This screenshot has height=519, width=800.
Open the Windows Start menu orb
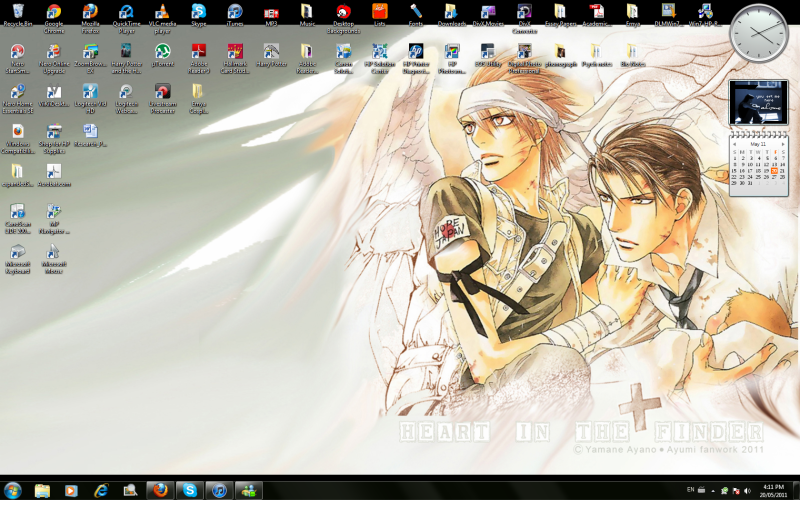coord(13,491)
